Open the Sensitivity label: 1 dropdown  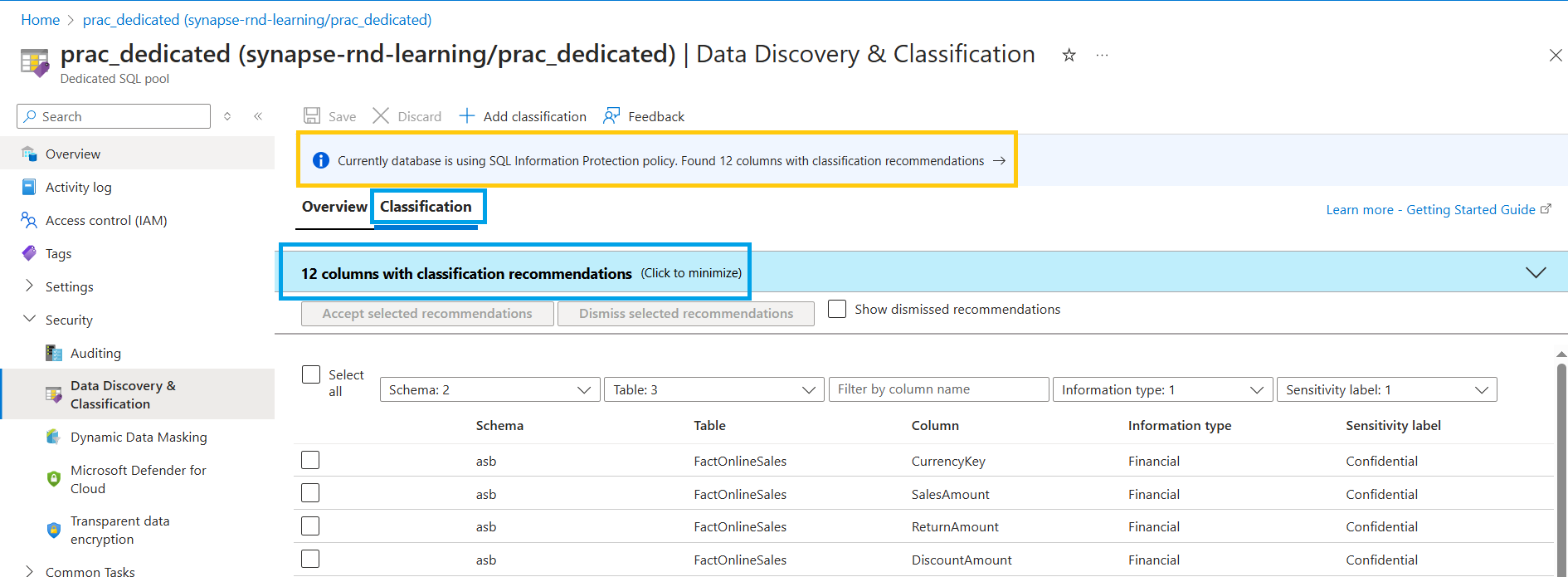click(1386, 389)
